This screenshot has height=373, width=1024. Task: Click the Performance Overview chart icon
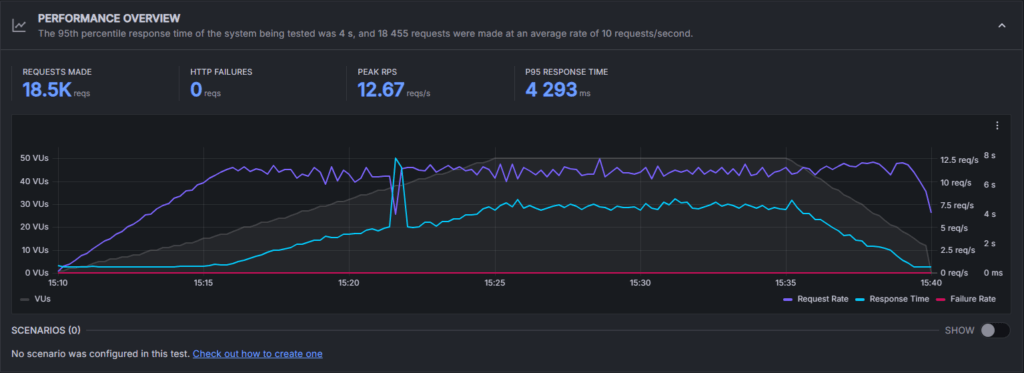coord(20,25)
